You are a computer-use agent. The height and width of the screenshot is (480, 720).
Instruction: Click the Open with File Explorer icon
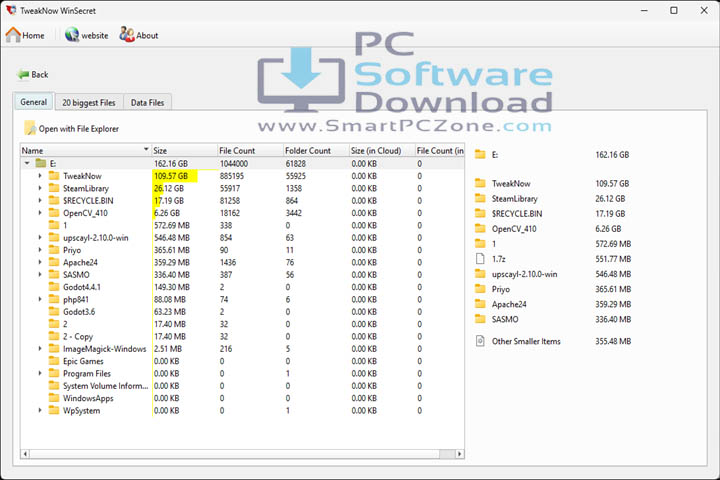[30, 128]
